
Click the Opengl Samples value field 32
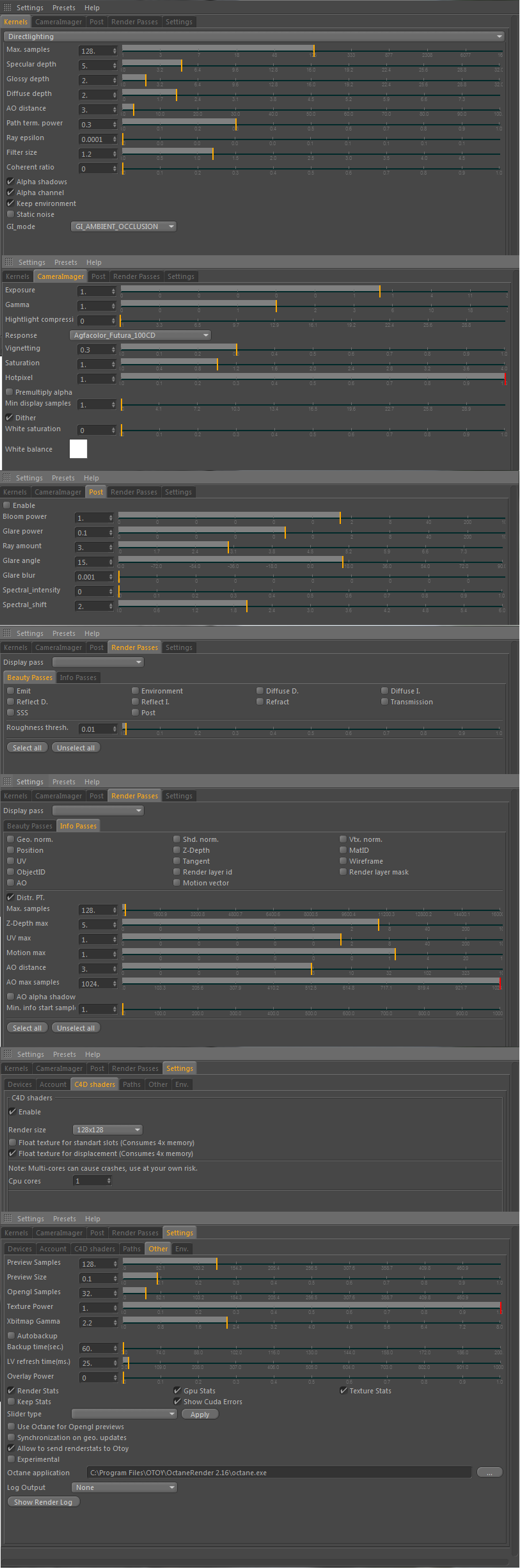point(96,1293)
